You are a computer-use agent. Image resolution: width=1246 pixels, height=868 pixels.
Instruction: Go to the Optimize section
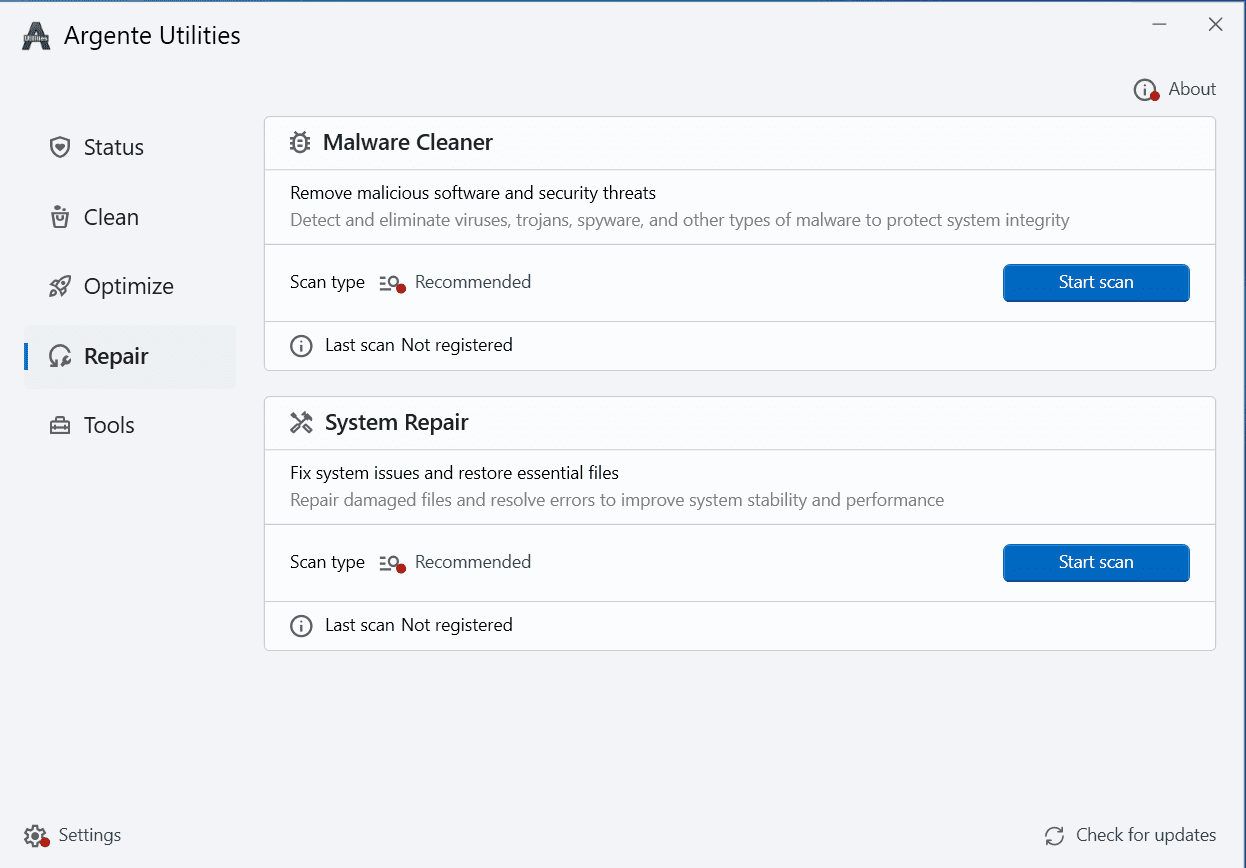pyautogui.click(x=128, y=287)
